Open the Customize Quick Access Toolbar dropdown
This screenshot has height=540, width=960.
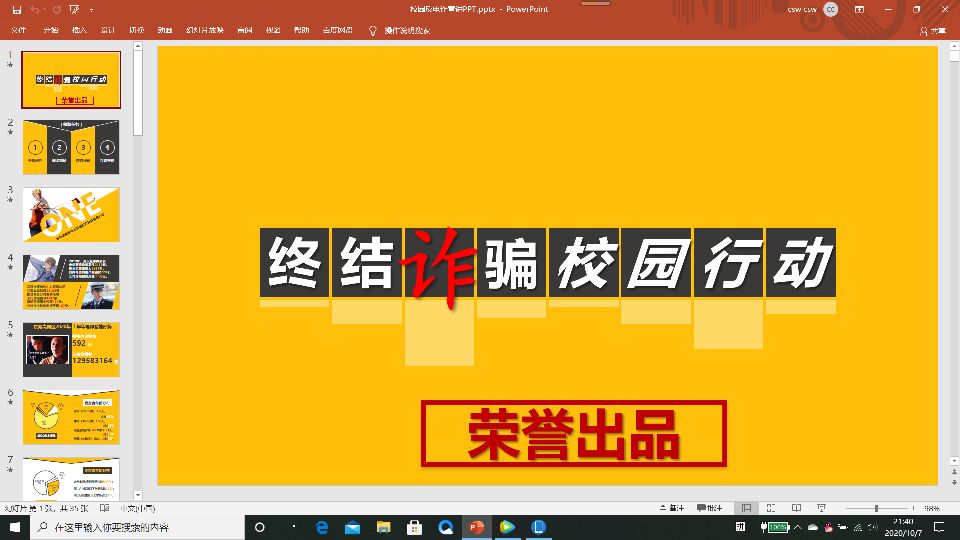pos(91,9)
